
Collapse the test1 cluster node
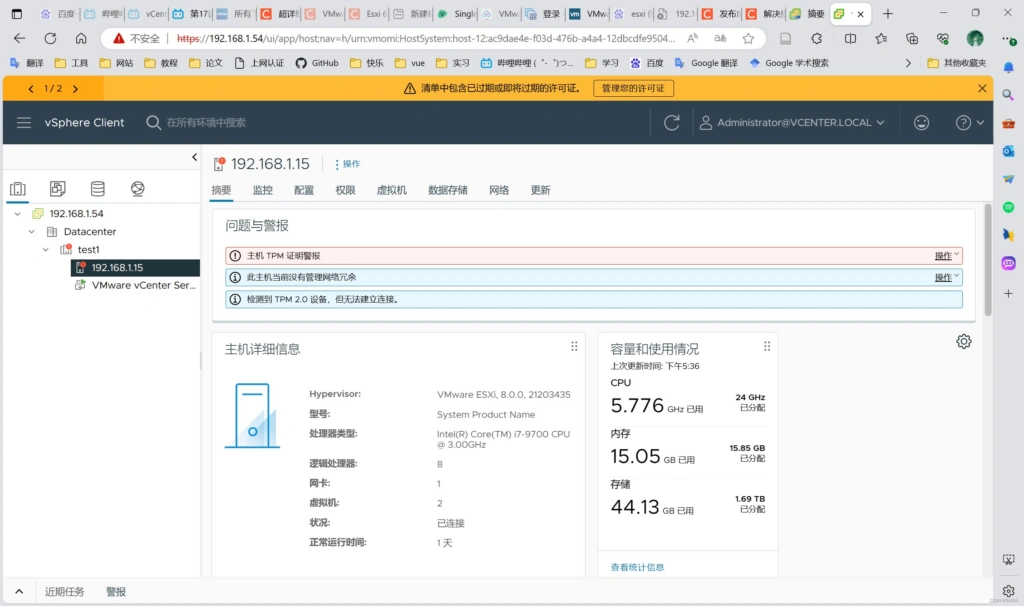click(45, 249)
